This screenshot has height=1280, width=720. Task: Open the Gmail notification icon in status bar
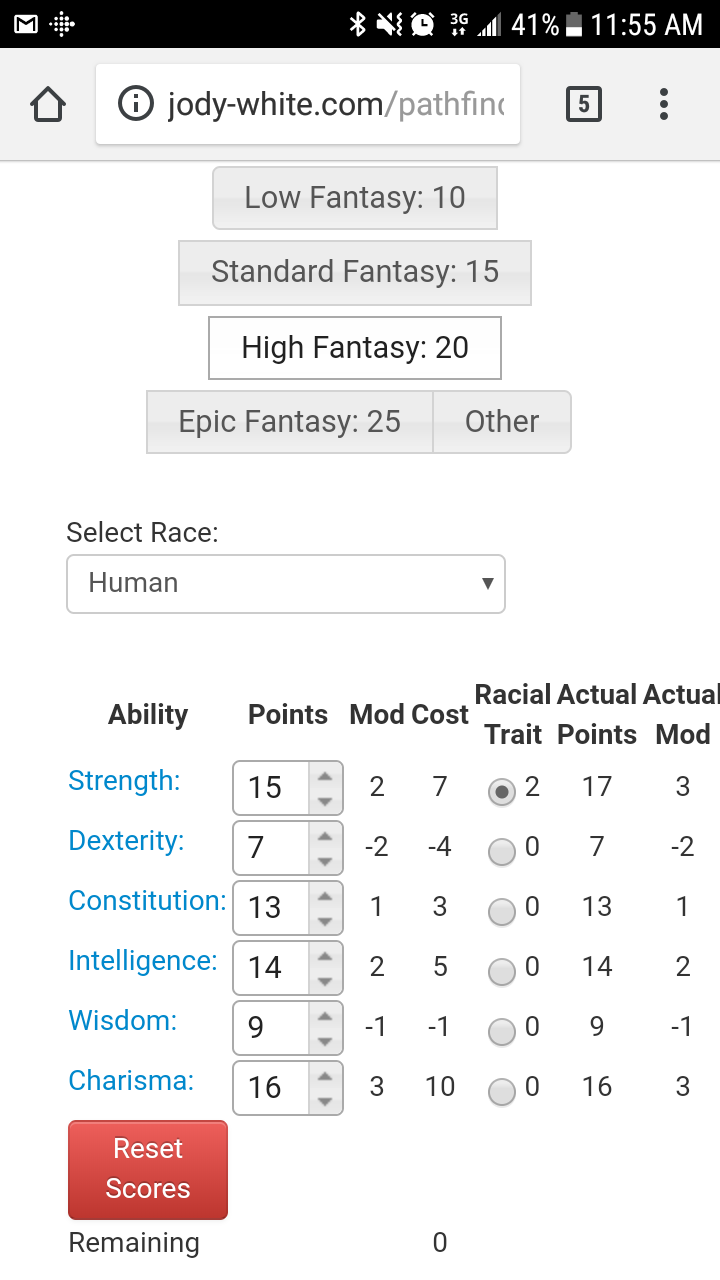(26, 24)
